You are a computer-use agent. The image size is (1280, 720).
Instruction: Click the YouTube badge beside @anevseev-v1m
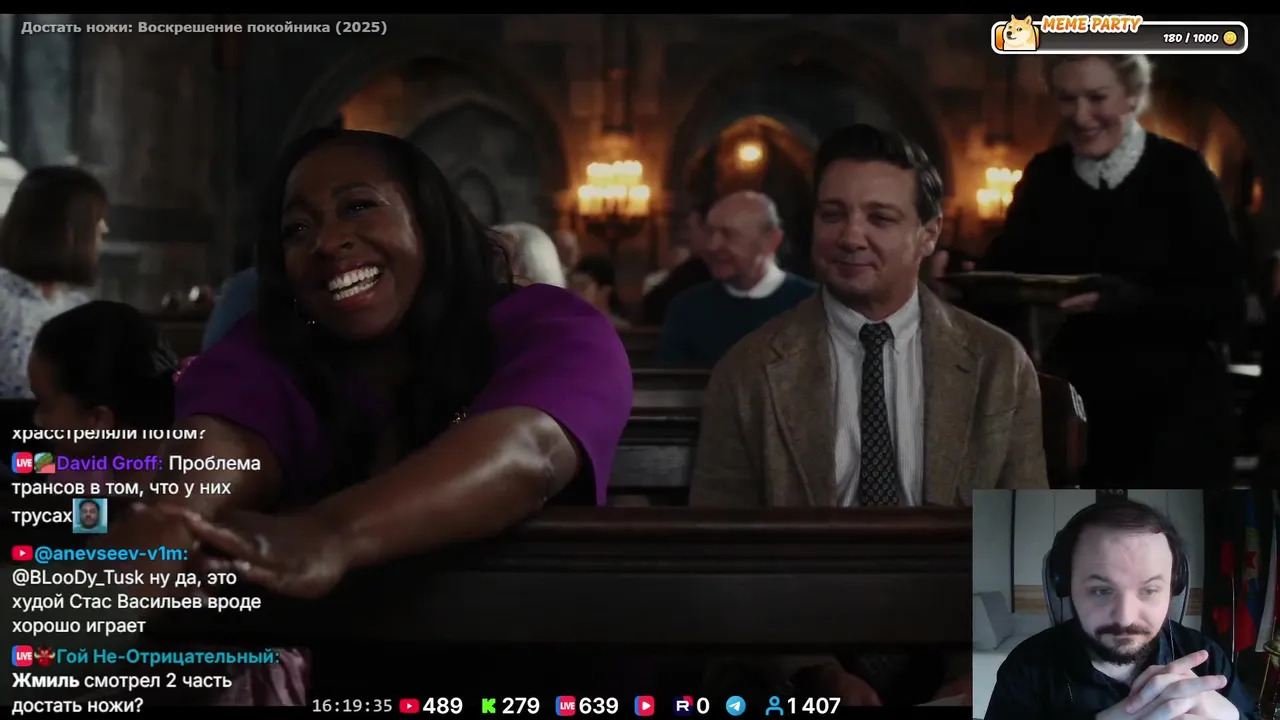tap(22, 553)
